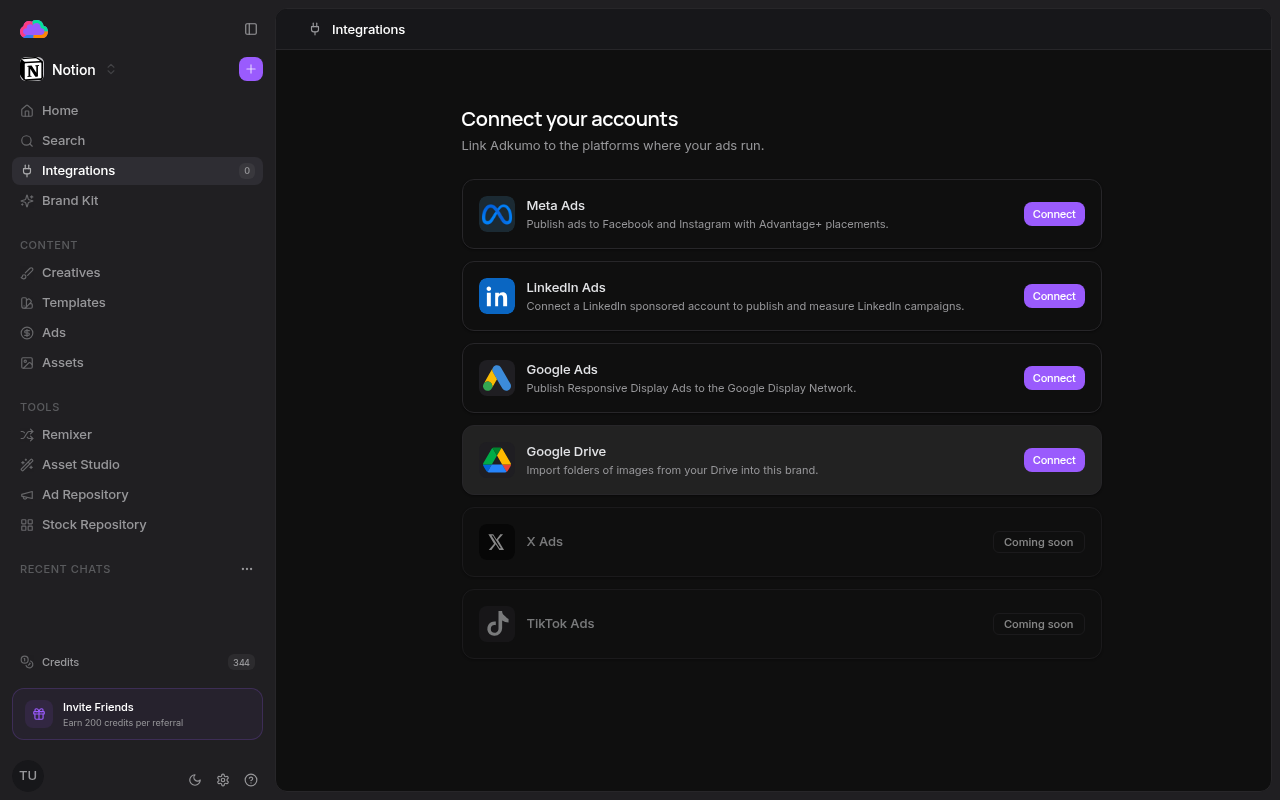The height and width of the screenshot is (800, 1280).
Task: Open the Notion brand switcher
Action: pyautogui.click(x=68, y=69)
